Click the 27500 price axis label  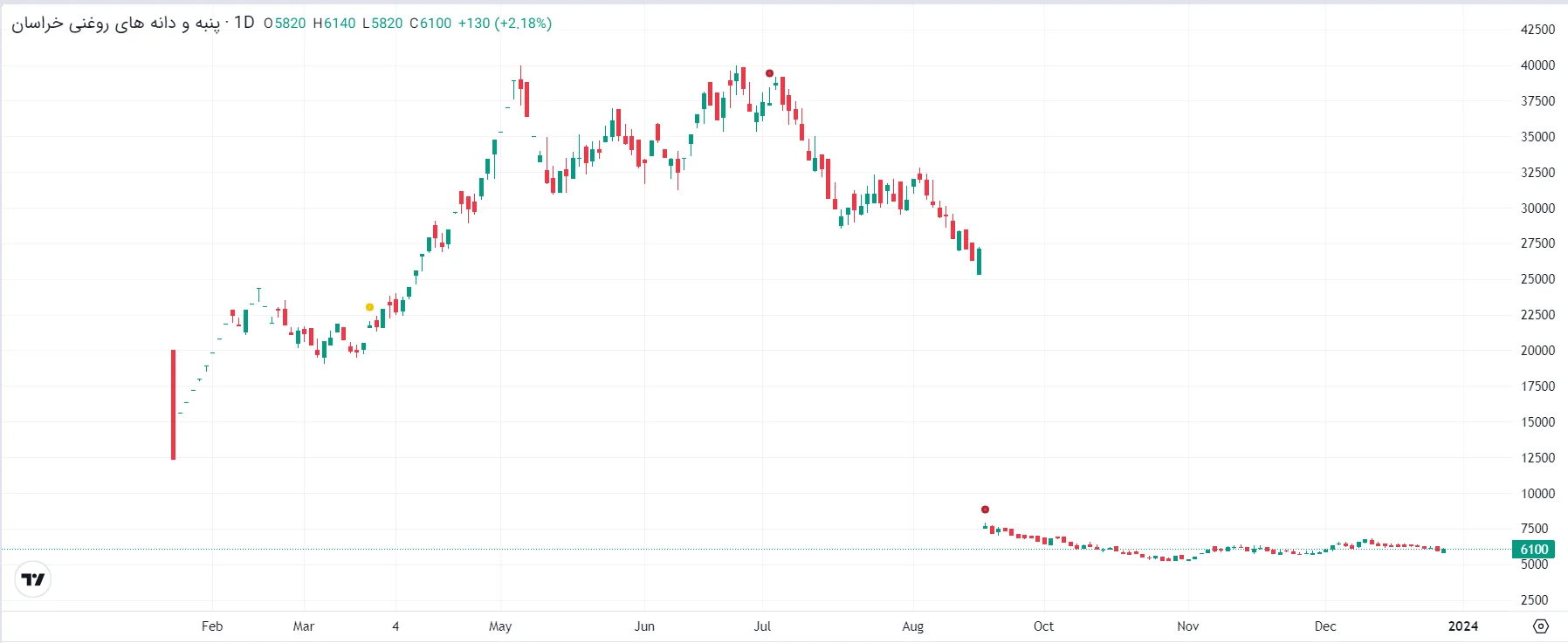pos(1537,243)
